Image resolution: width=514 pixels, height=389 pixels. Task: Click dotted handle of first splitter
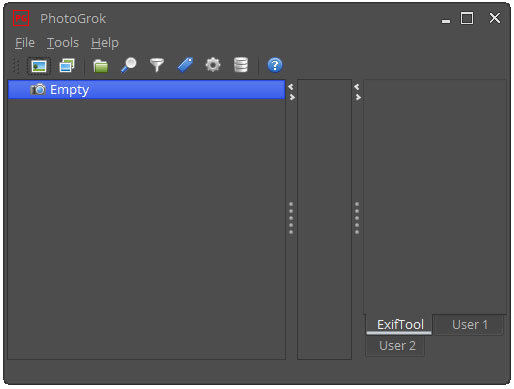(x=291, y=218)
